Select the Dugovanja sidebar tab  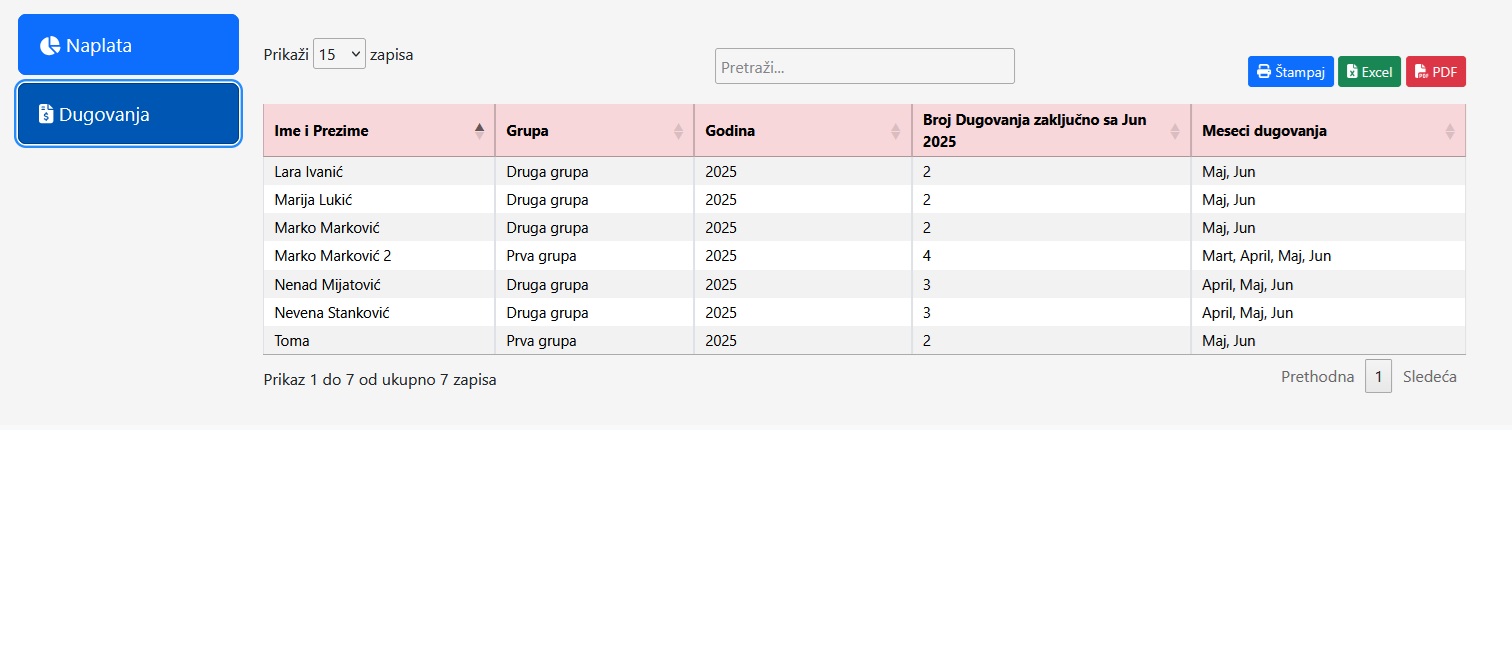point(128,114)
